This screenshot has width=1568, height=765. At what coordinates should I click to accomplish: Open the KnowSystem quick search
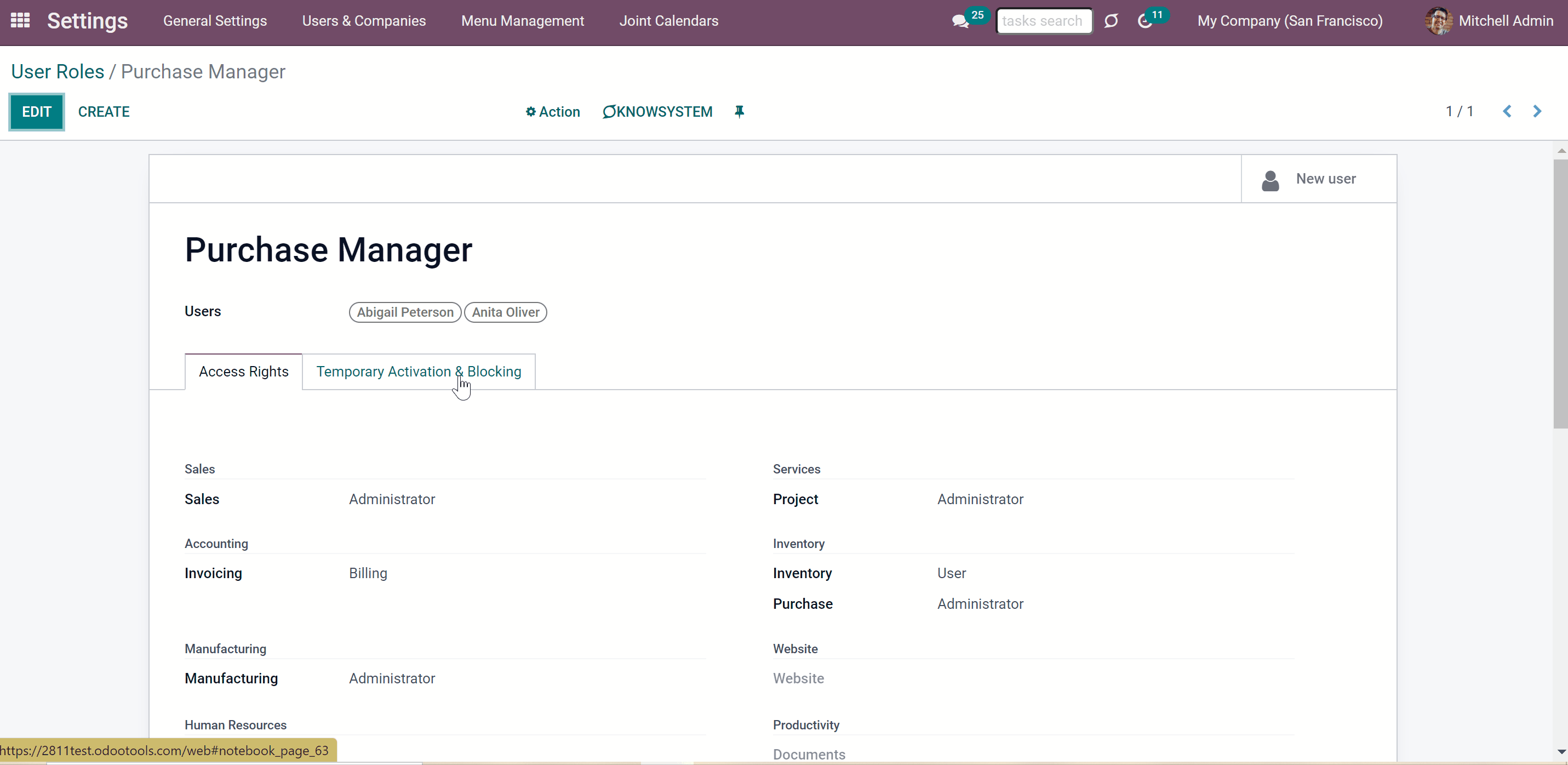[x=657, y=112]
